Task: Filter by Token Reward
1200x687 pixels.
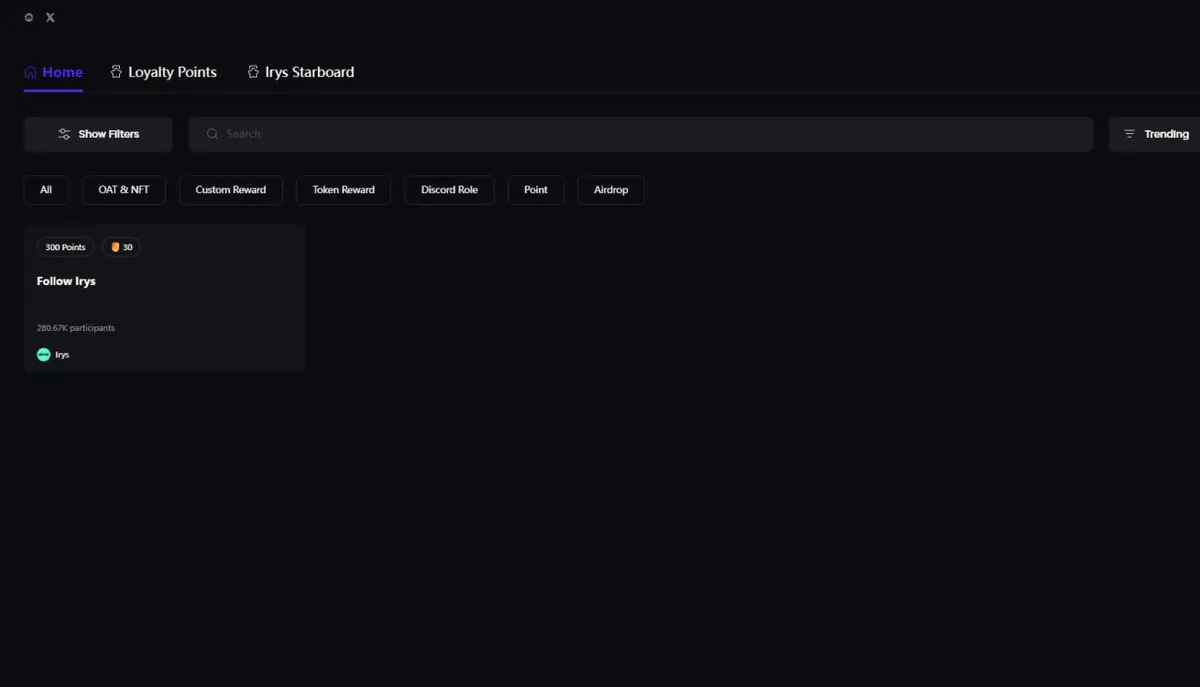Action: coord(343,190)
